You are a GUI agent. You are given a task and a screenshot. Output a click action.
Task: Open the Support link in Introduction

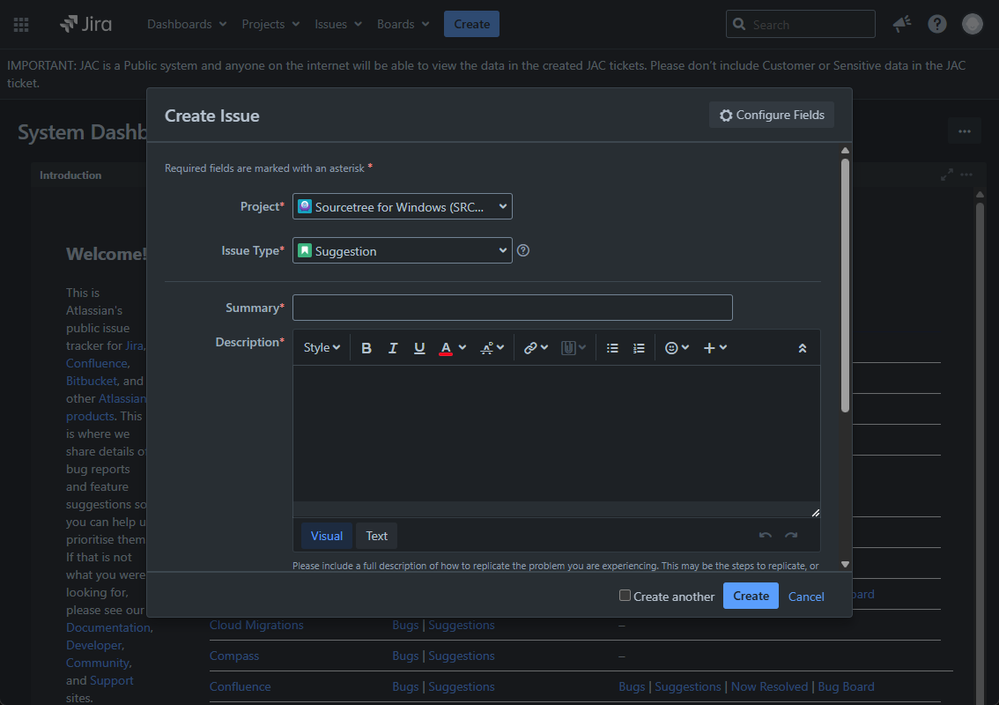click(111, 680)
